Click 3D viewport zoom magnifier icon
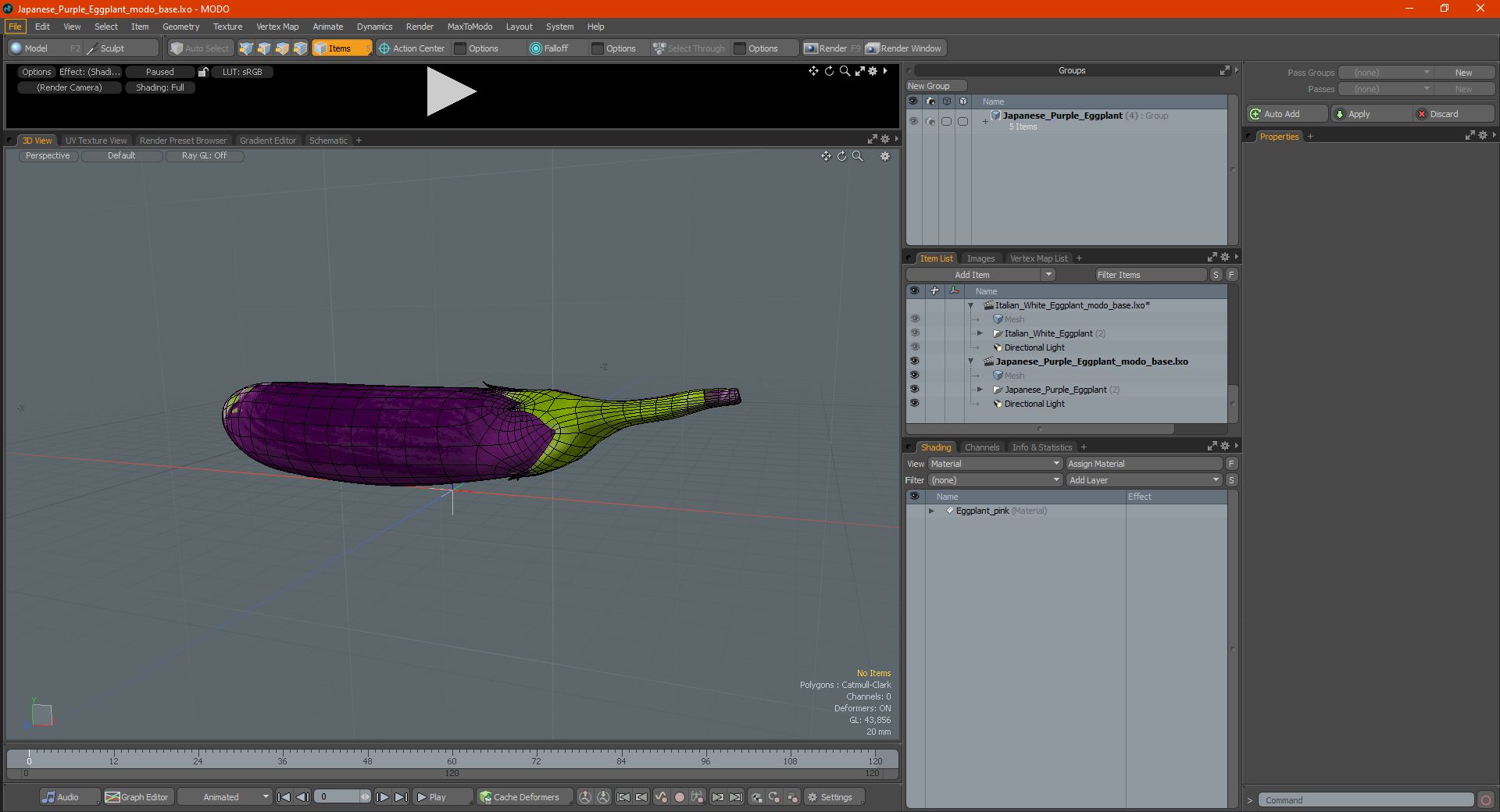 click(857, 156)
